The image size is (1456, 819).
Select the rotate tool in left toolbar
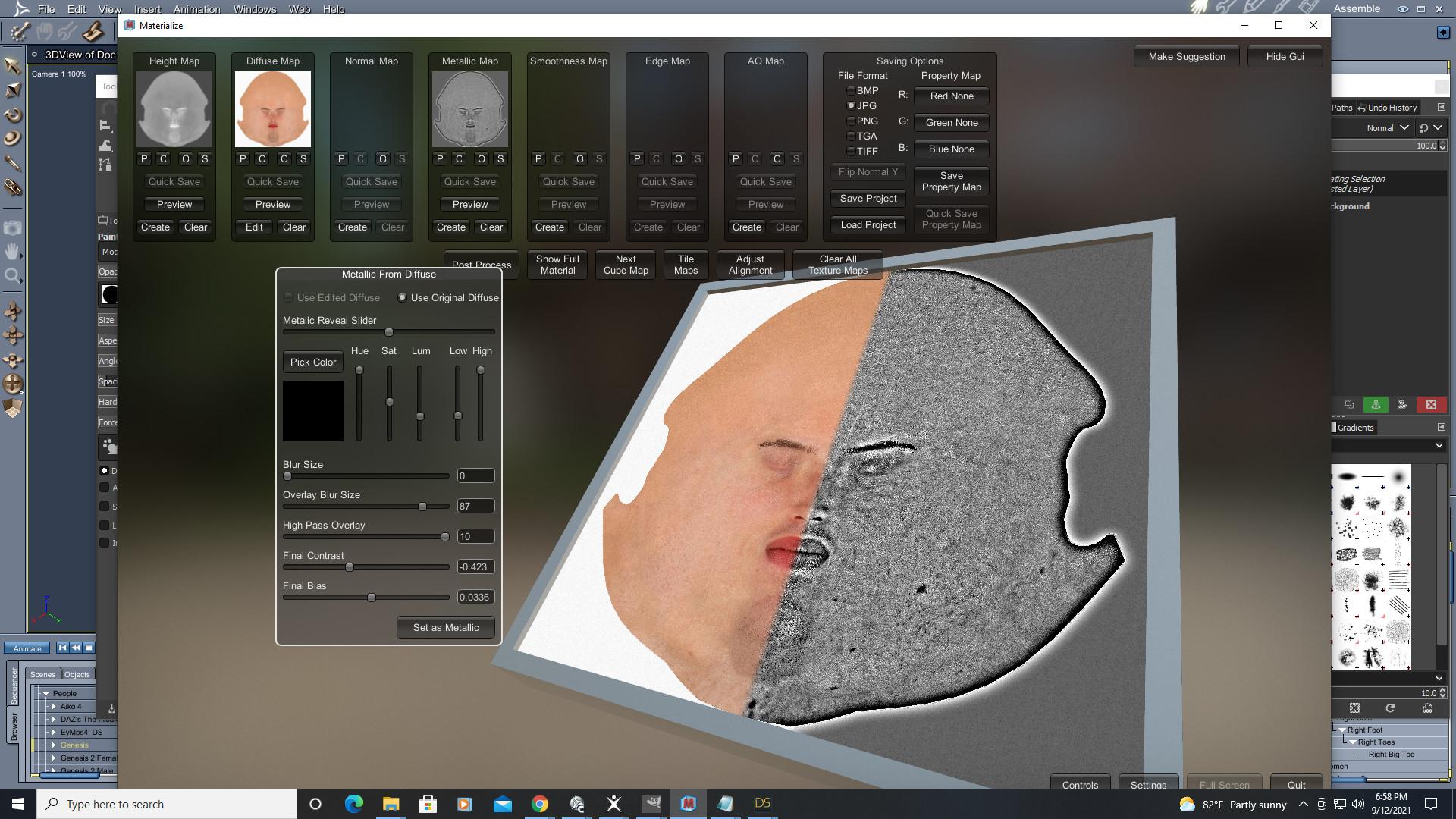tap(12, 115)
